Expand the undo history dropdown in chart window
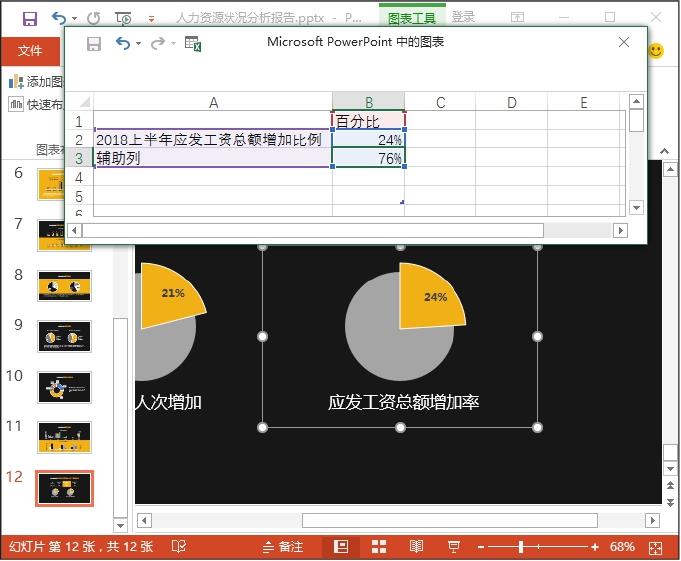 pyautogui.click(x=139, y=43)
